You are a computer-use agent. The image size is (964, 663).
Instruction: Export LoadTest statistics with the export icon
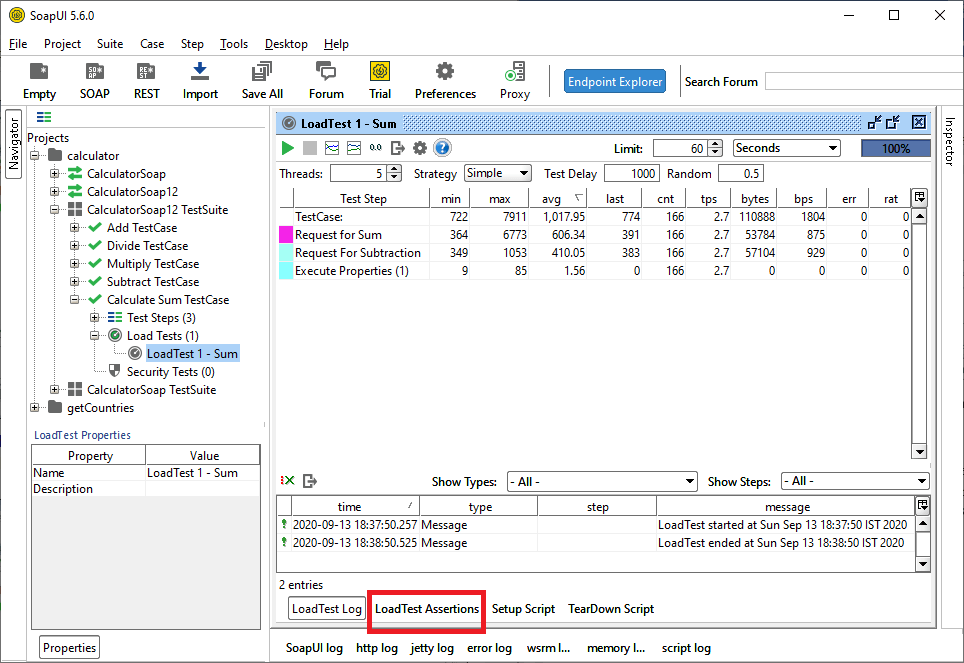398,148
